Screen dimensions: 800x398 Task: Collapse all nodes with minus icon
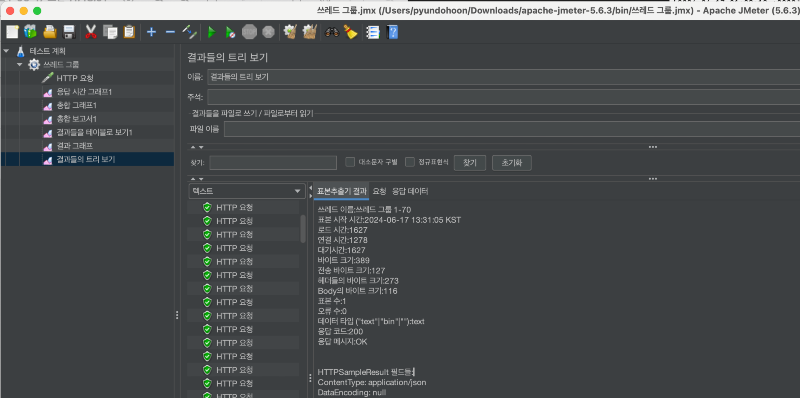pyautogui.click(x=170, y=32)
